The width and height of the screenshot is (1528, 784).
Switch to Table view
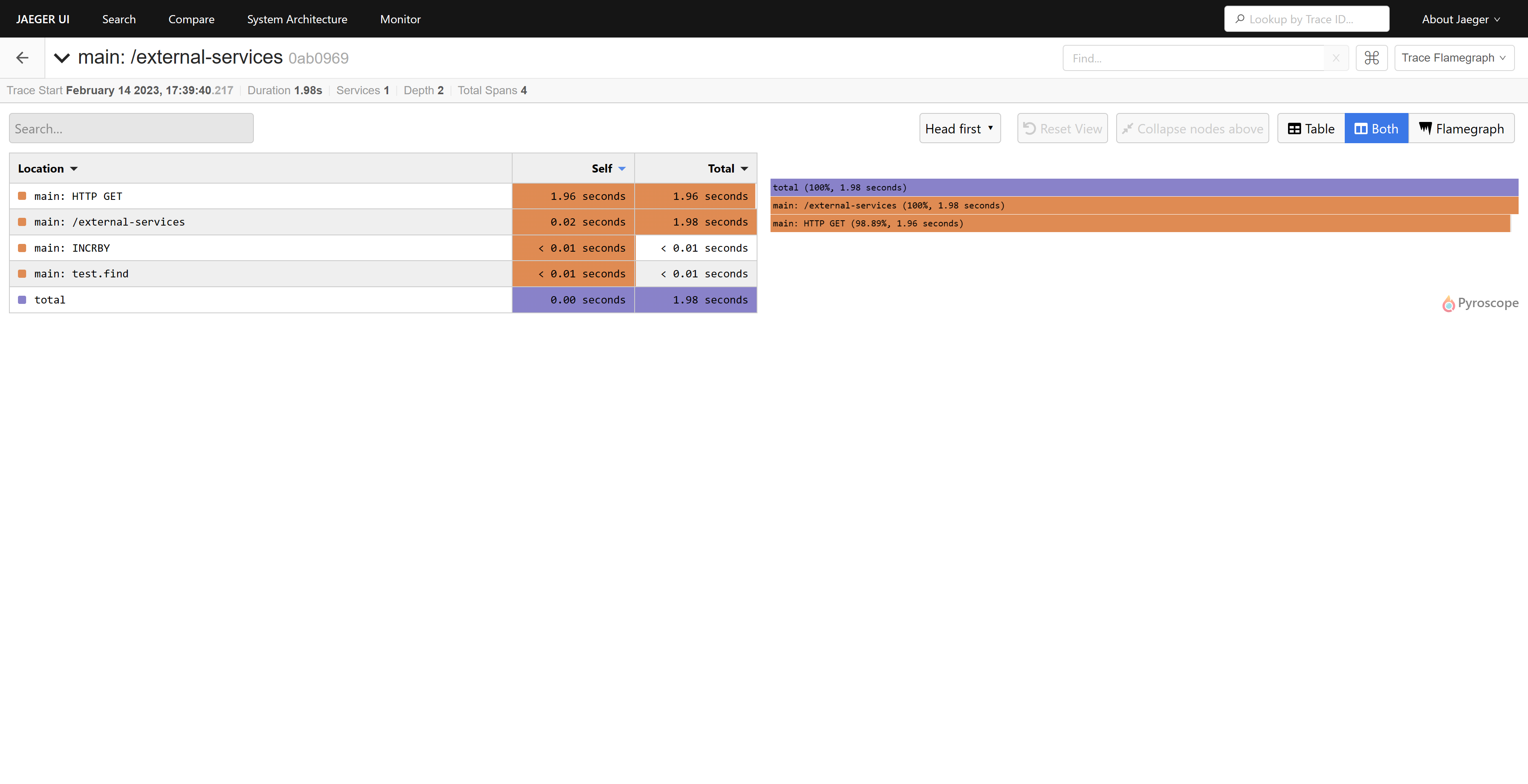point(1311,128)
